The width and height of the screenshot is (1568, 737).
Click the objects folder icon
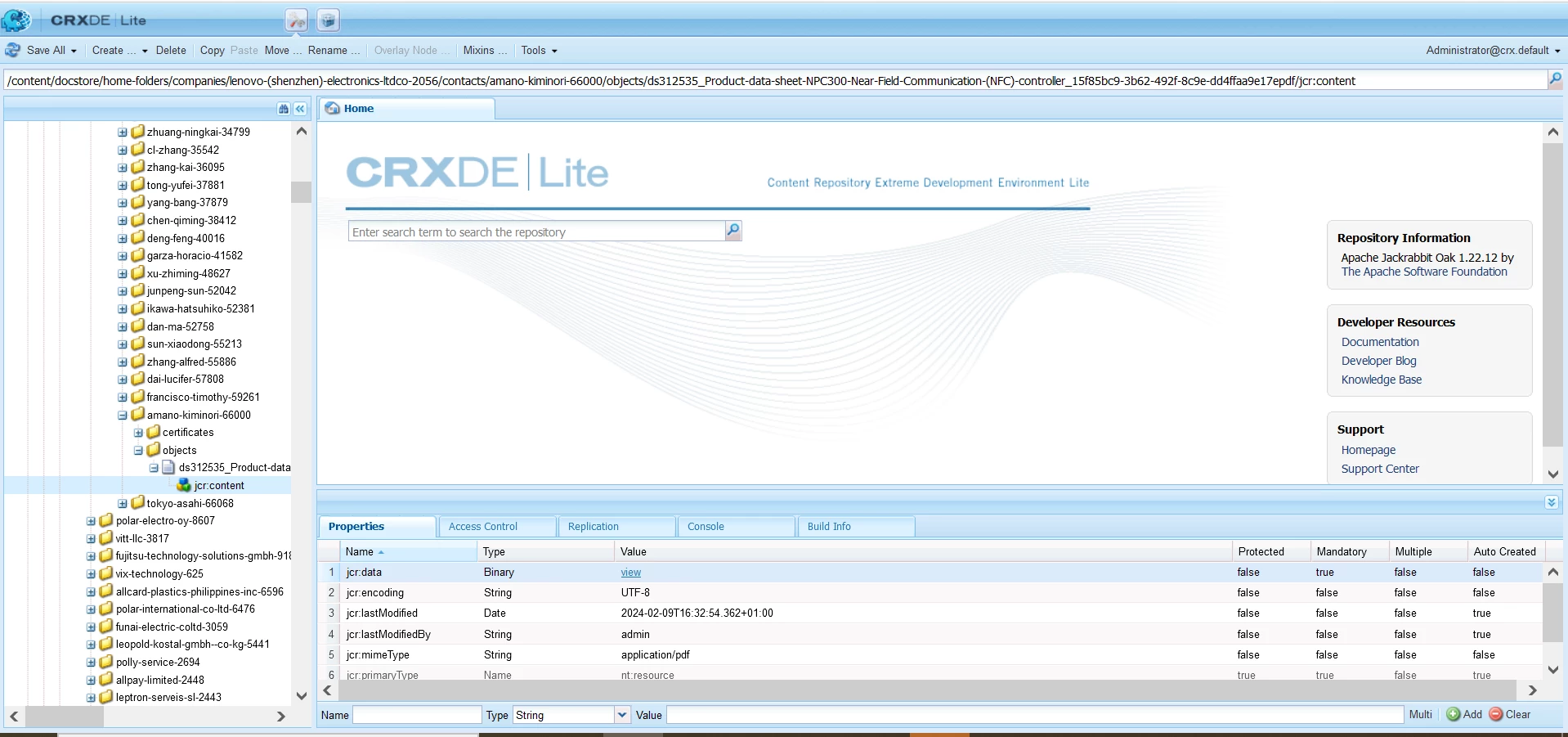point(154,450)
